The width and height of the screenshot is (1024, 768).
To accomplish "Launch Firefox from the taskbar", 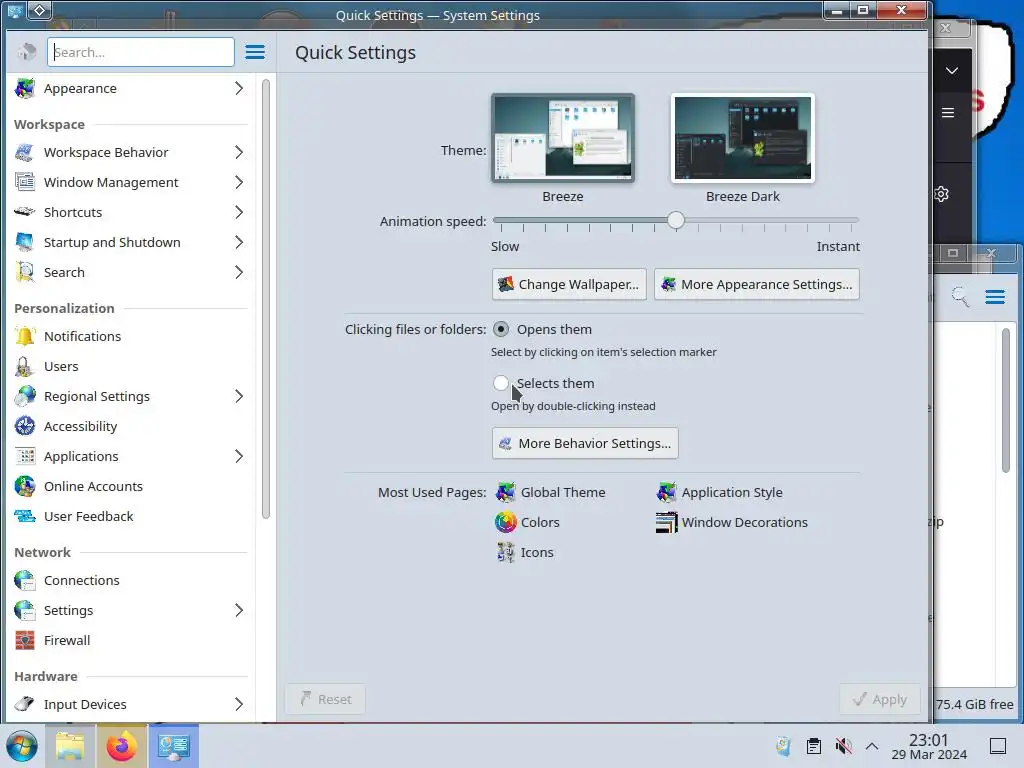I will coord(121,746).
